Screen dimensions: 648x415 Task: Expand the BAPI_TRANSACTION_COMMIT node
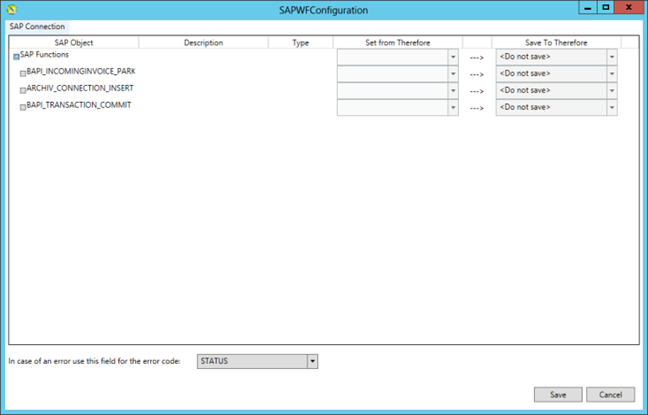23,108
